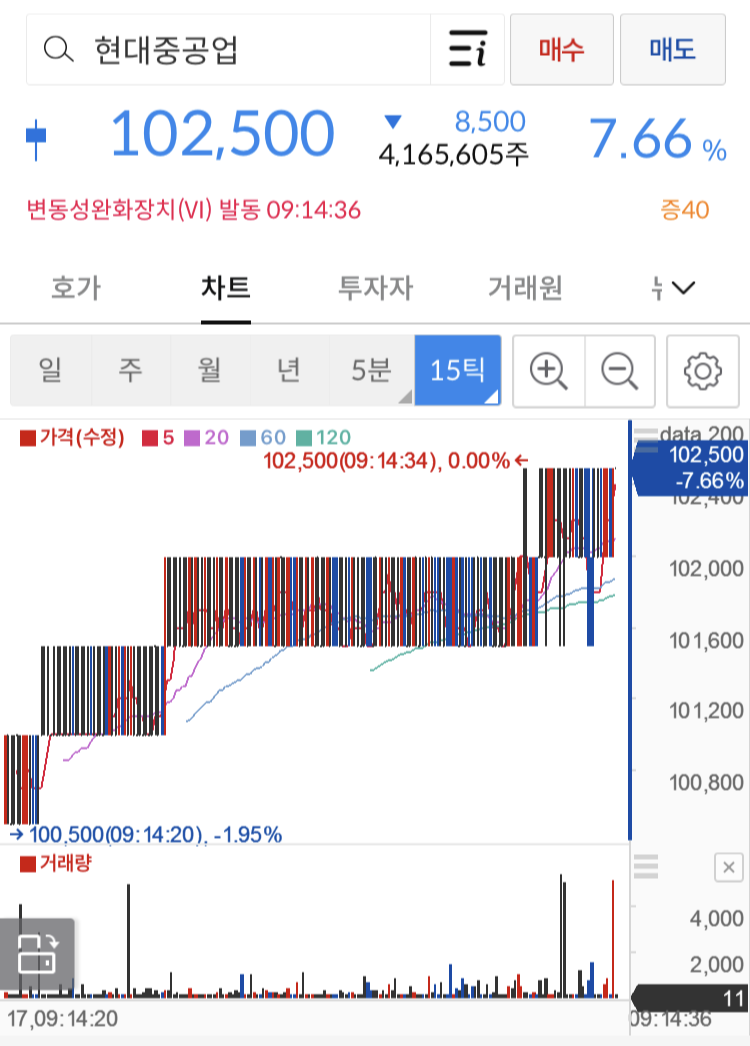Tap the volume panel handle lines
Image resolution: width=750 pixels, height=1046 pixels.
(x=645, y=866)
